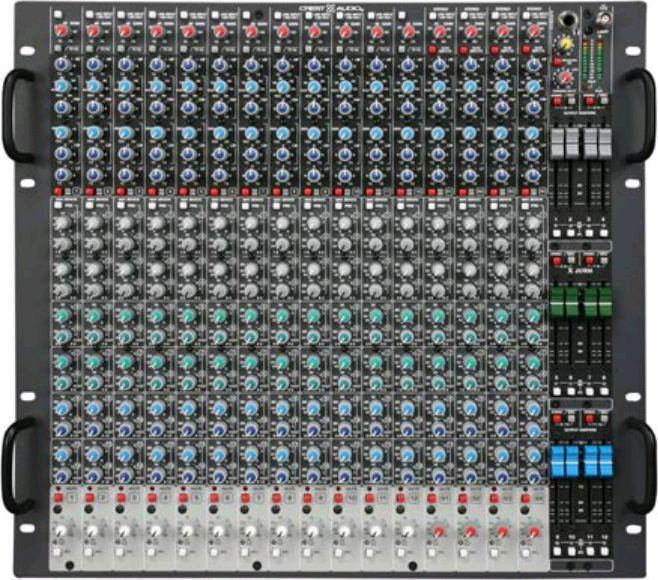Screen dimensions: 658x580
Task: Grab the gray master fader numbered 1
Action: (x=557, y=143)
